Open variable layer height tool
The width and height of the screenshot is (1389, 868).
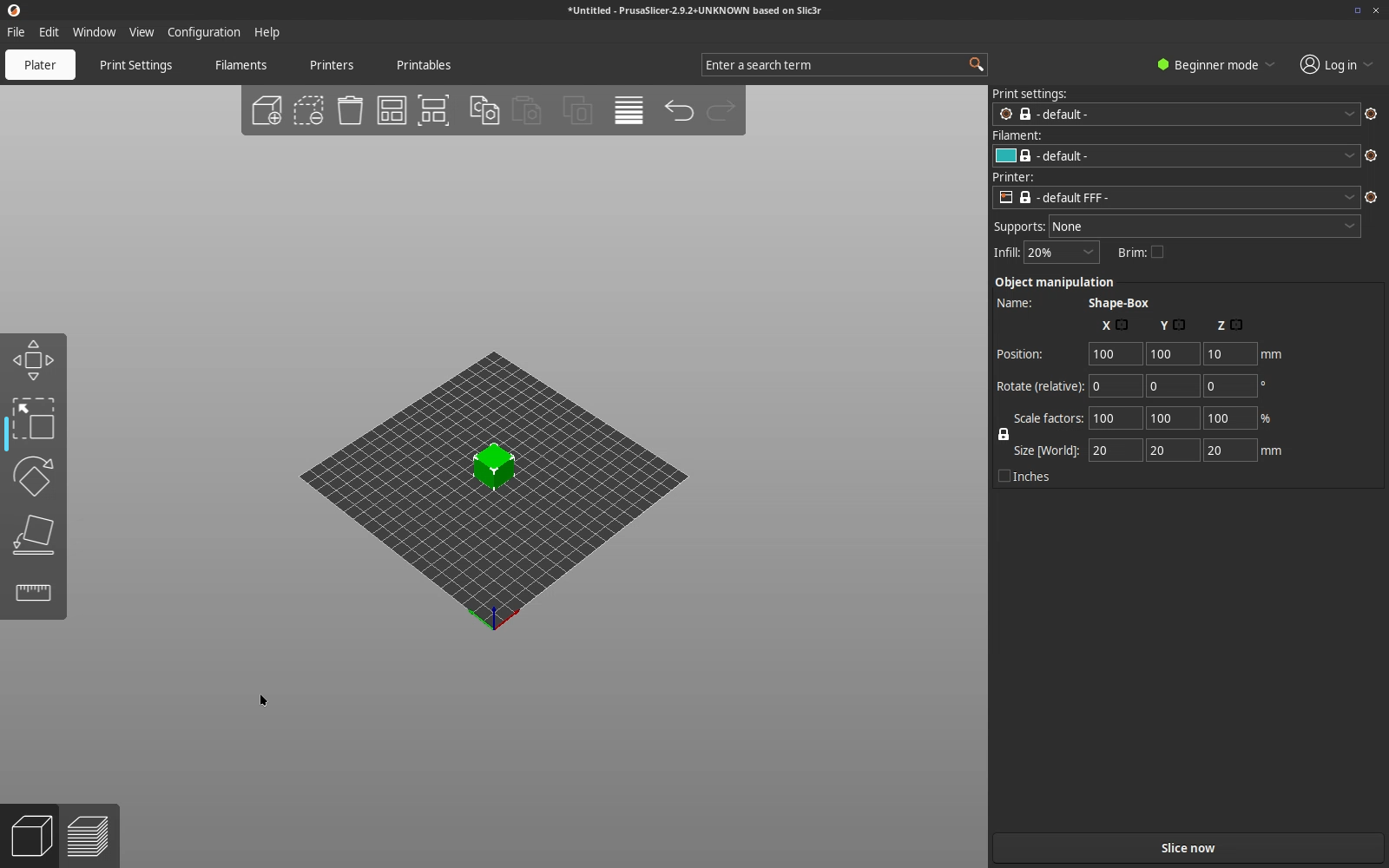click(x=629, y=110)
